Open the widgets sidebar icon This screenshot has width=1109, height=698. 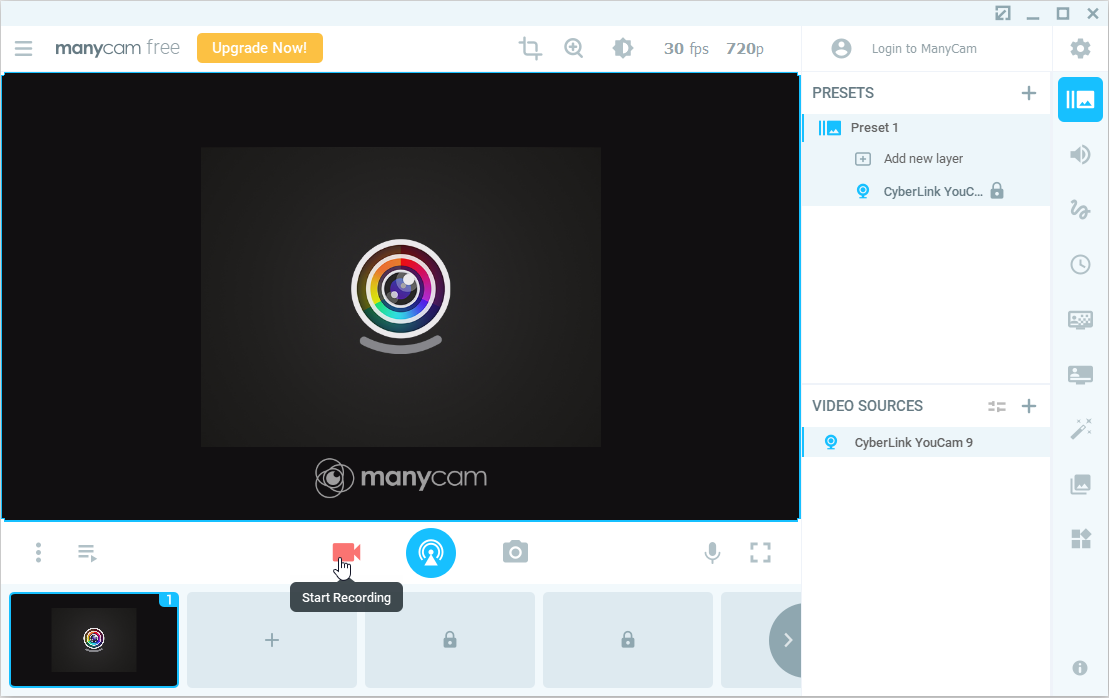(1080, 539)
